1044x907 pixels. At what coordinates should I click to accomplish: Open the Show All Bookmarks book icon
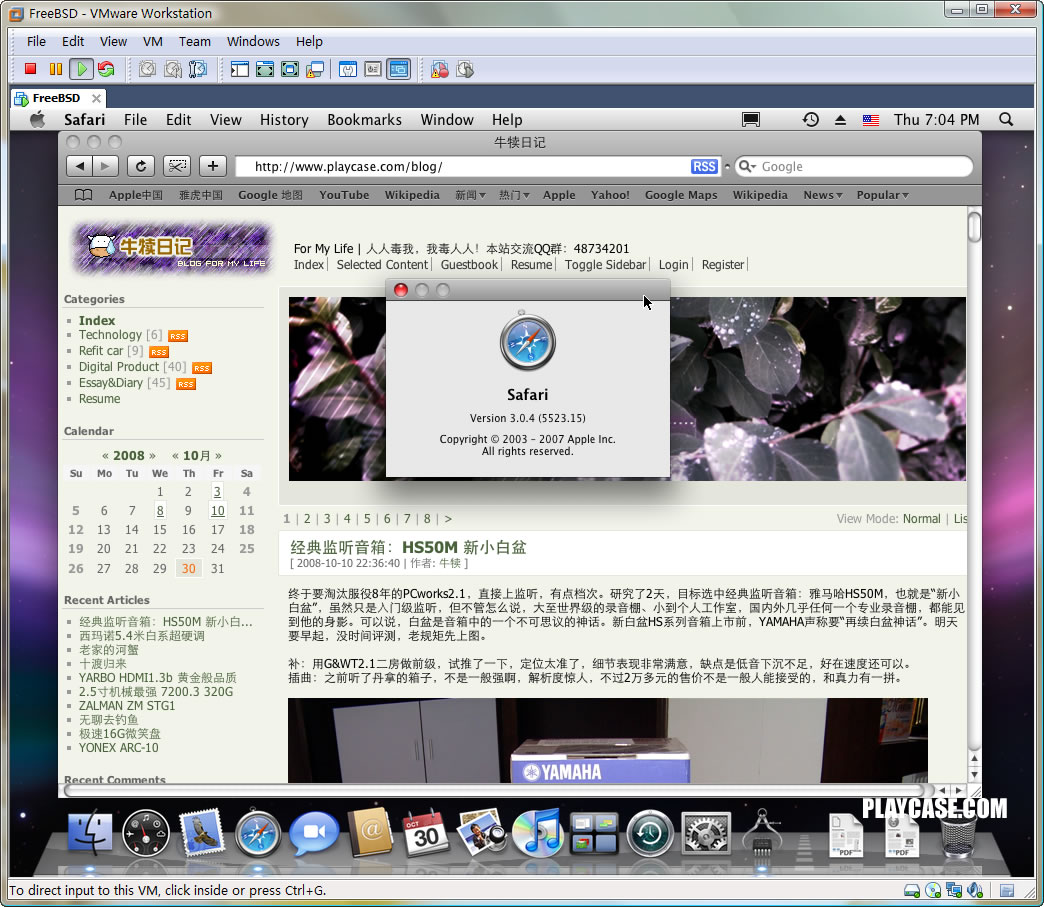coord(83,195)
